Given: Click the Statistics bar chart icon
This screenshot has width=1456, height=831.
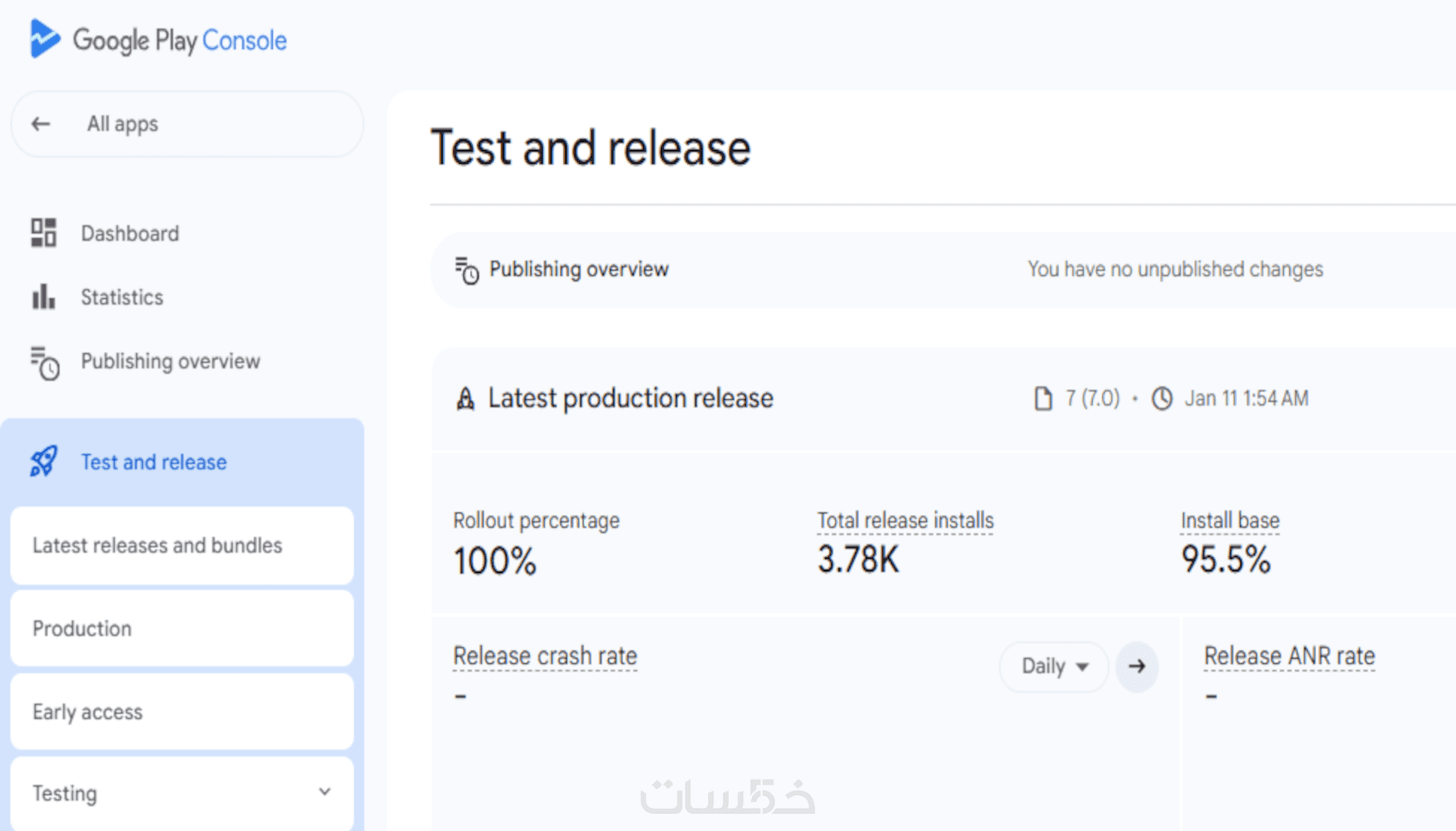Looking at the screenshot, I should [x=44, y=297].
